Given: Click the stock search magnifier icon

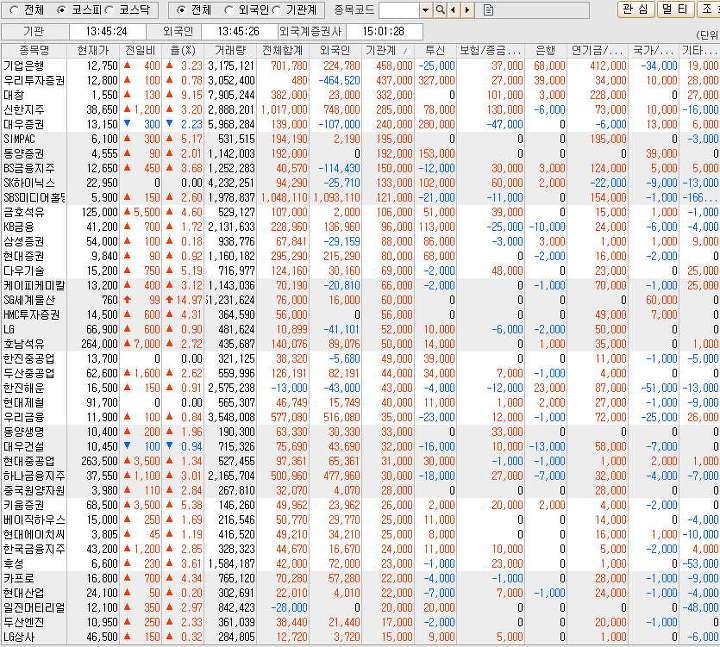Looking at the screenshot, I should [x=440, y=10].
